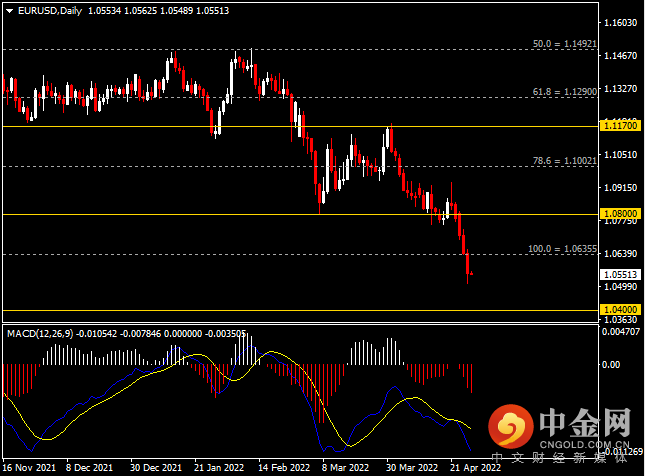This screenshot has width=645, height=476.
Task: Click the 1.03630 price scale value
Action: pos(620,320)
